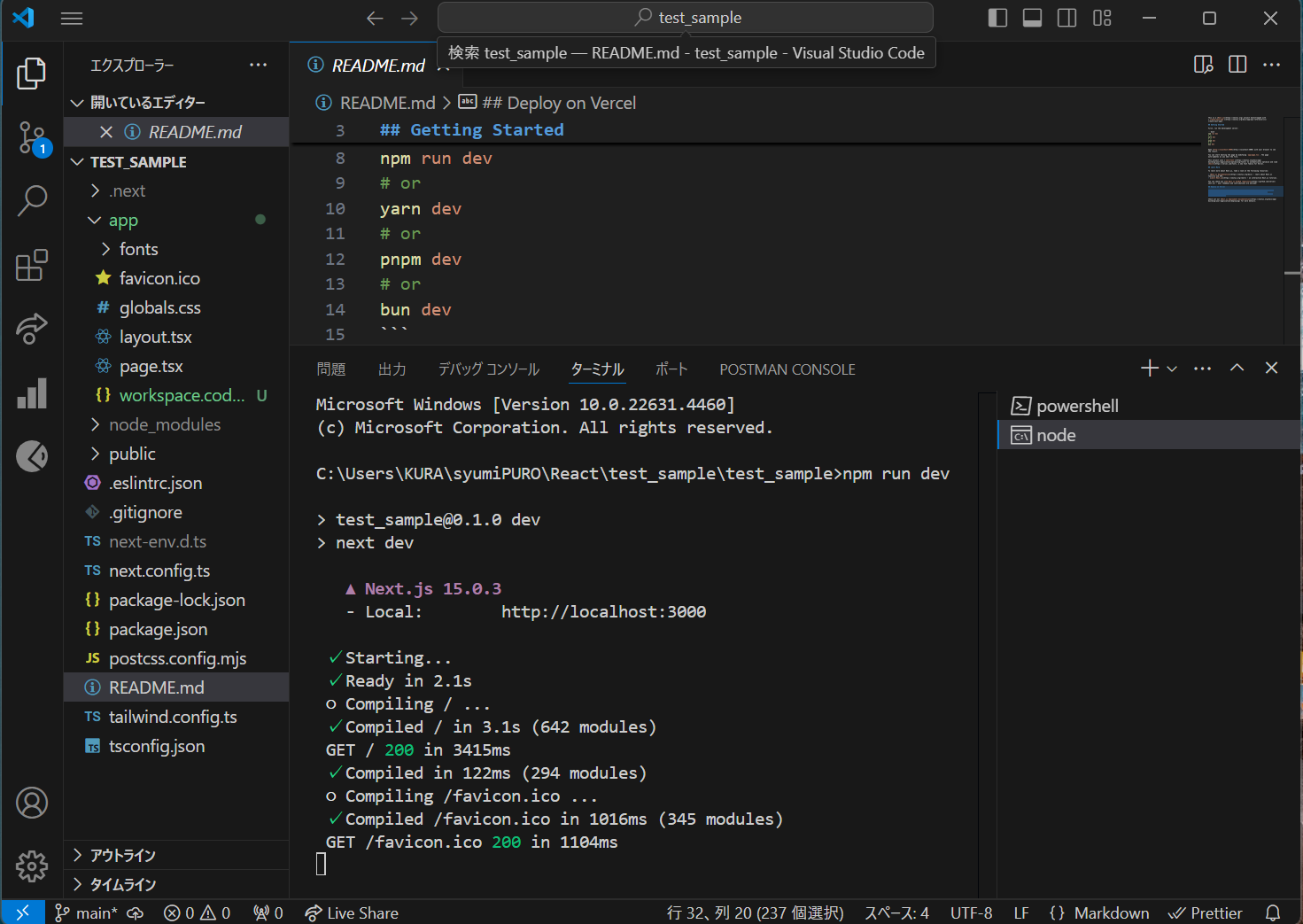Open tailwind.config.ts file
This screenshot has width=1303, height=924.
tap(177, 718)
